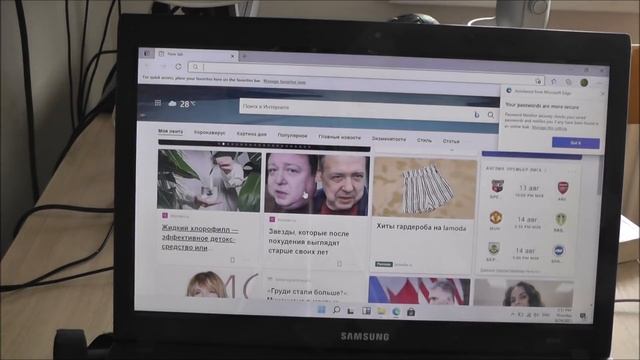Open the Collections icon in toolbar
Screen dimensions: 640x360
[569, 82]
